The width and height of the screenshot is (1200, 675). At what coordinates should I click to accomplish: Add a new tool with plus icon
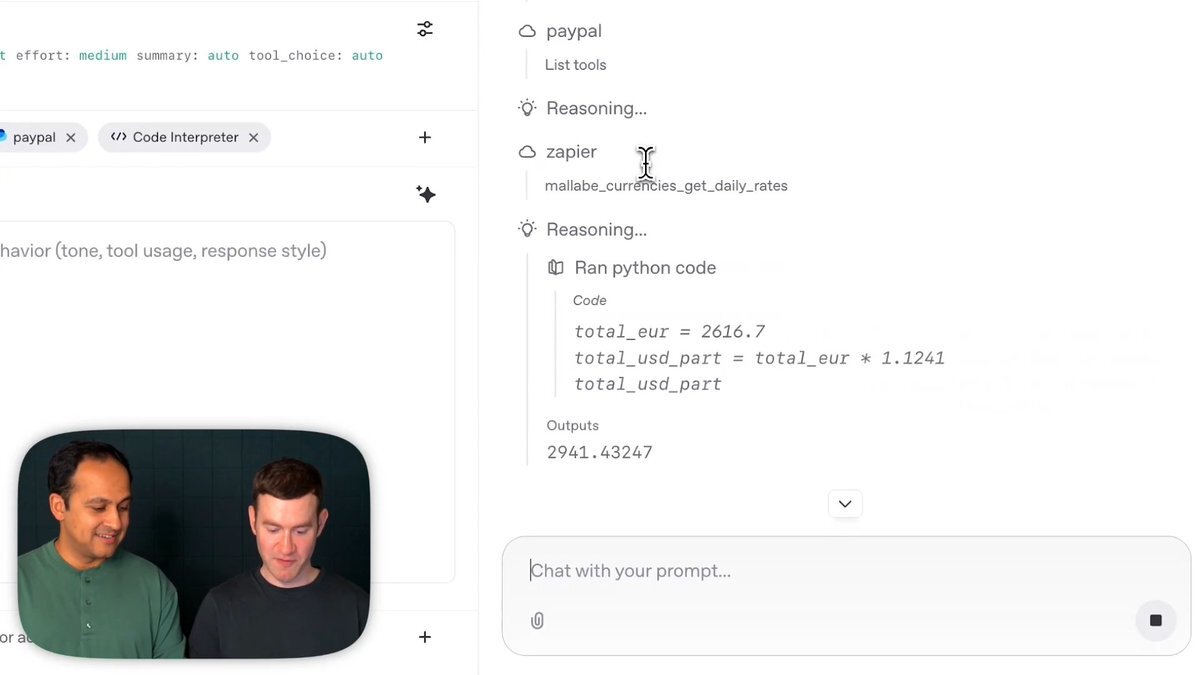pyautogui.click(x=425, y=137)
